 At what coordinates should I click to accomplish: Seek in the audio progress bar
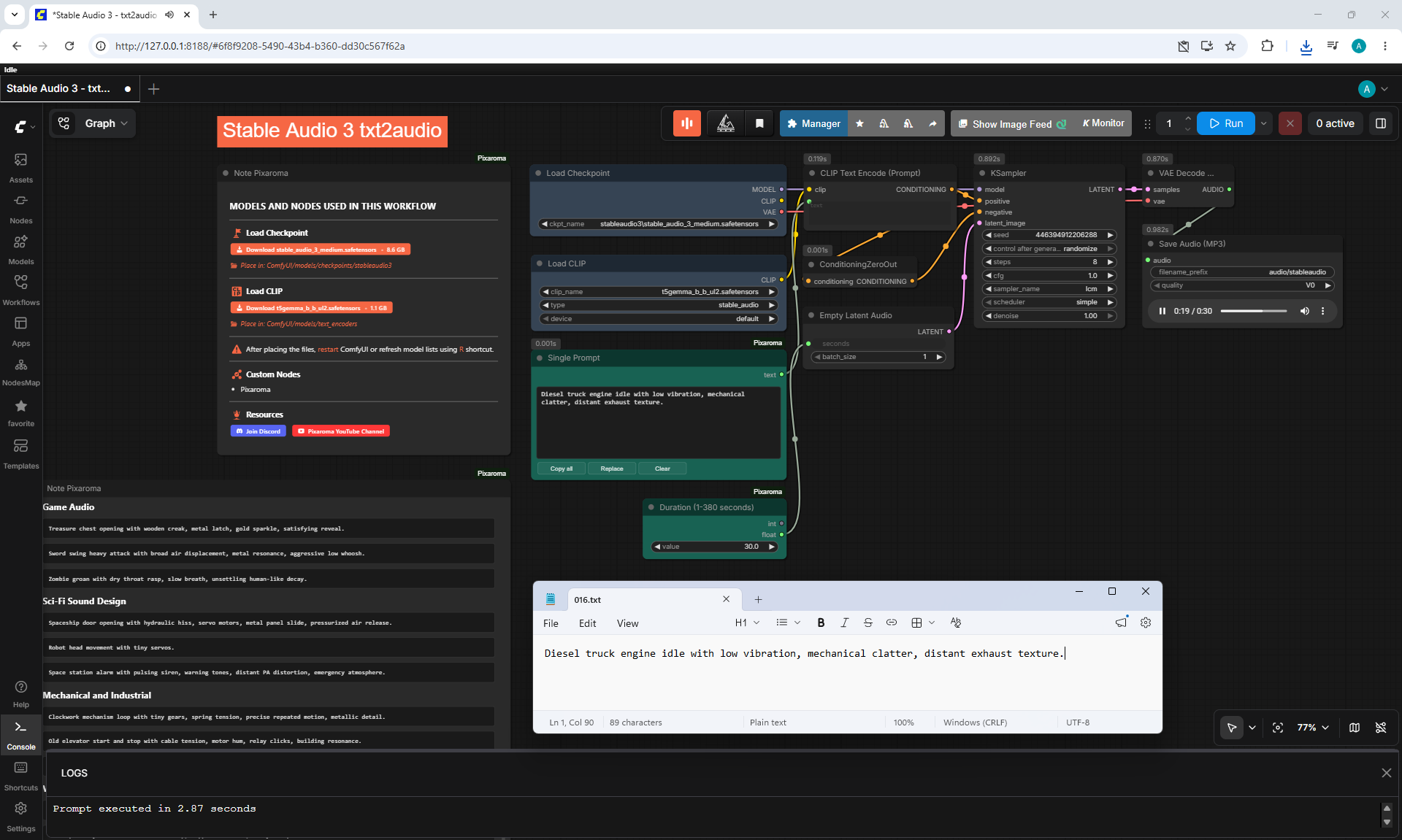click(1254, 311)
